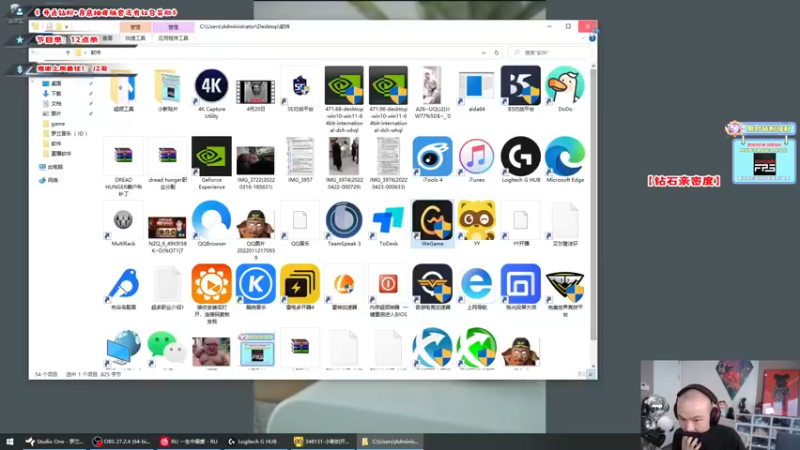Click the file list vertical scrollbar
Image resolution: width=800 pixels, height=450 pixels.
pos(593,204)
